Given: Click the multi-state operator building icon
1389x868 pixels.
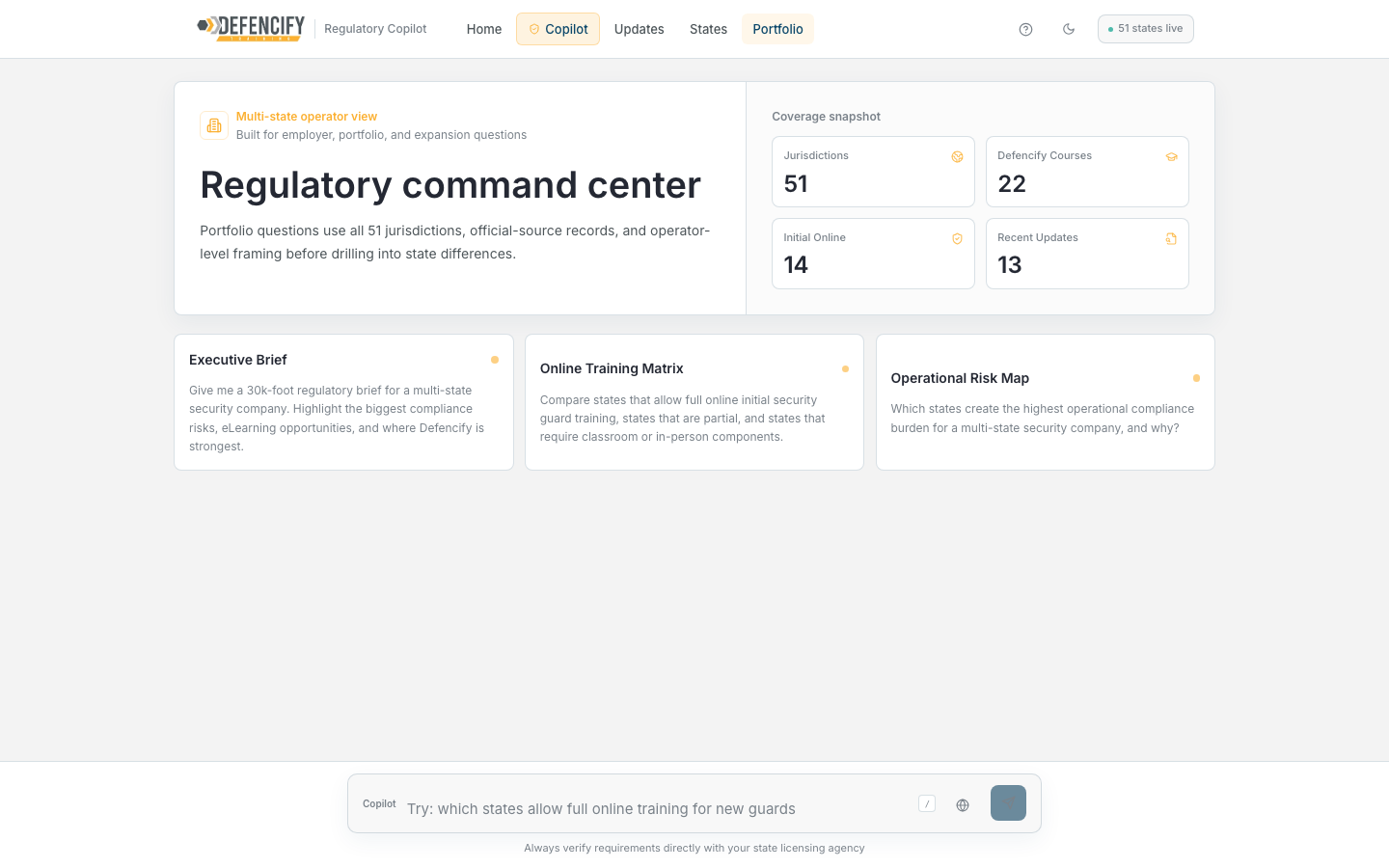Looking at the screenshot, I should [x=214, y=125].
